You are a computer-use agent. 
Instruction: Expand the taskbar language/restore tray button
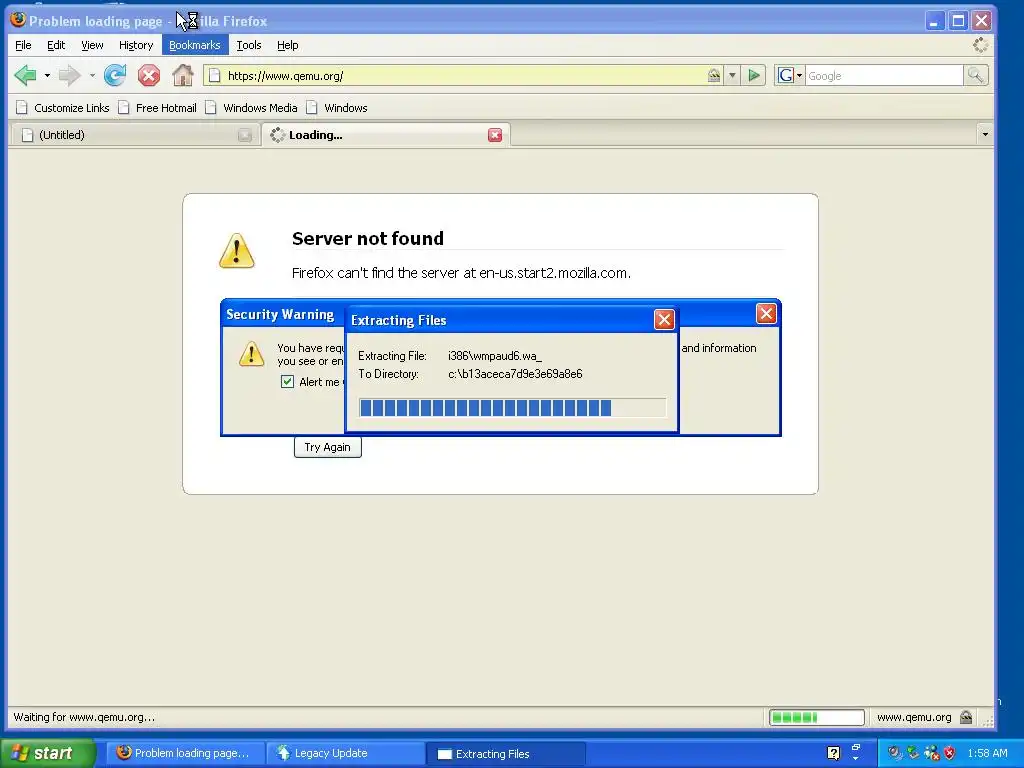(x=856, y=753)
